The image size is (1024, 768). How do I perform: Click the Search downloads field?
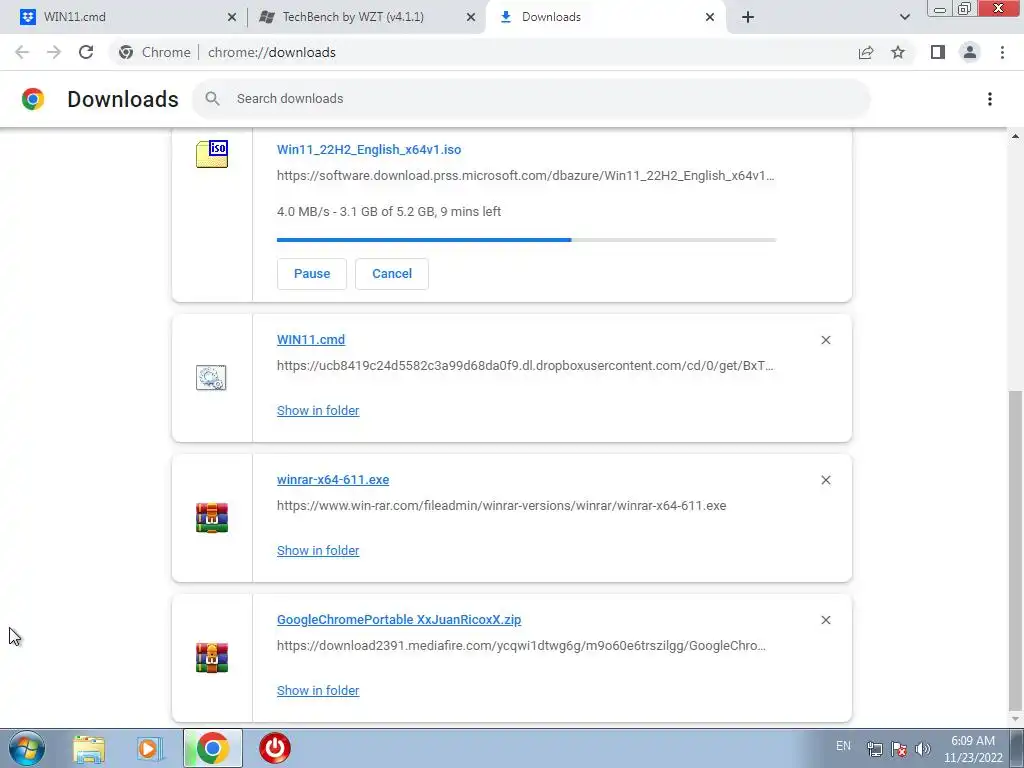pyautogui.click(x=532, y=99)
